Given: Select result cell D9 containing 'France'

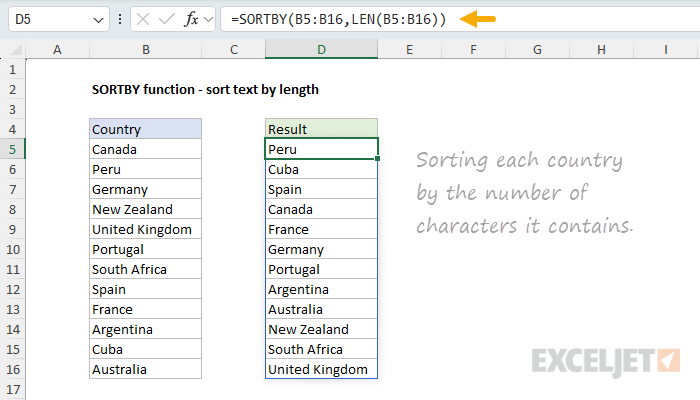Looking at the screenshot, I should [x=321, y=229].
